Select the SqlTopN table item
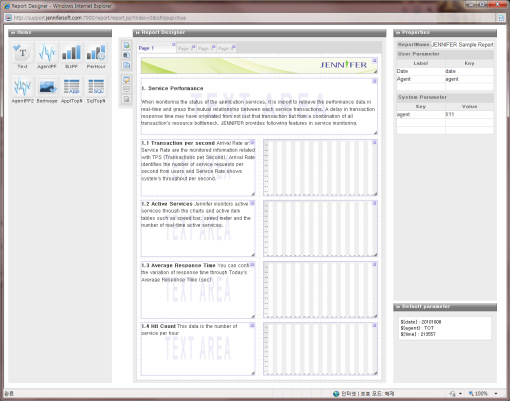The height and width of the screenshot is (401, 510). click(96, 86)
